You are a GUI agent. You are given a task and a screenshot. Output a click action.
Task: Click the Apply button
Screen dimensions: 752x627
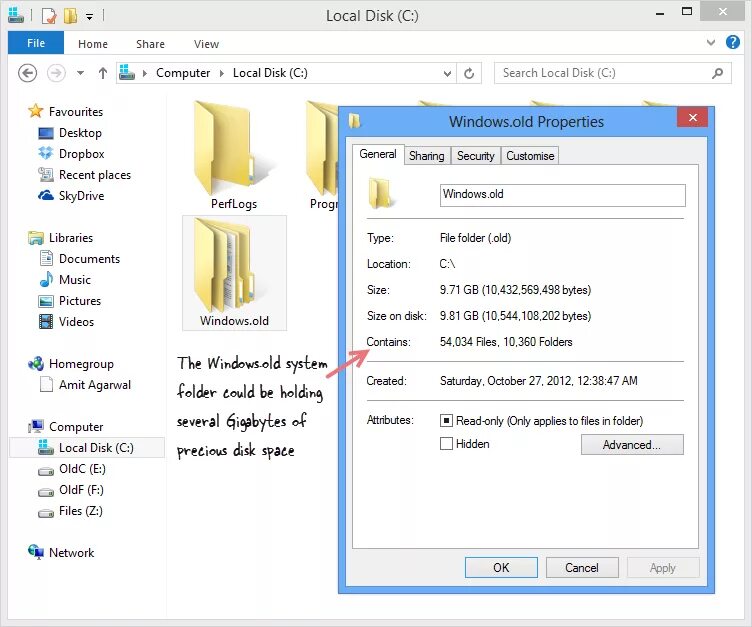pos(662,568)
